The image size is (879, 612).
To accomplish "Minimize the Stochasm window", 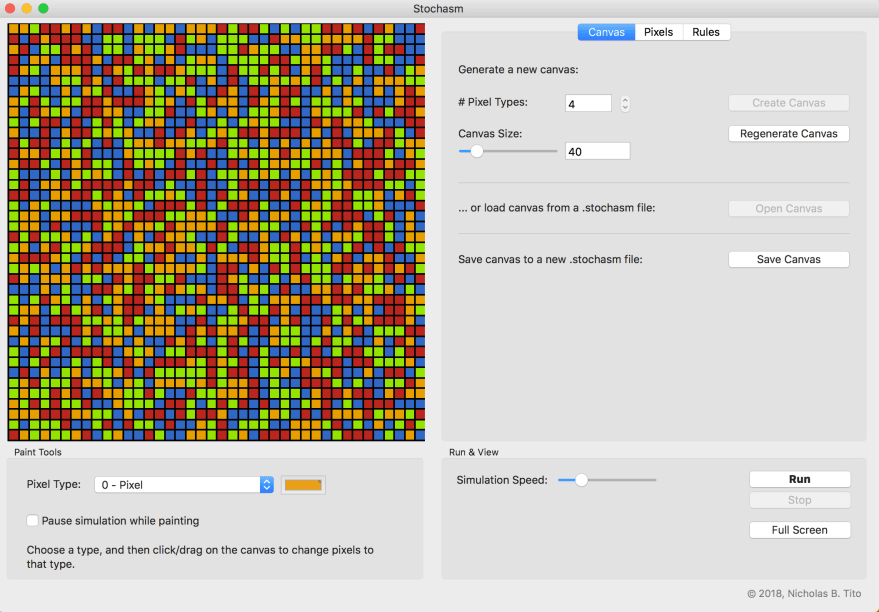I will (x=27, y=9).
